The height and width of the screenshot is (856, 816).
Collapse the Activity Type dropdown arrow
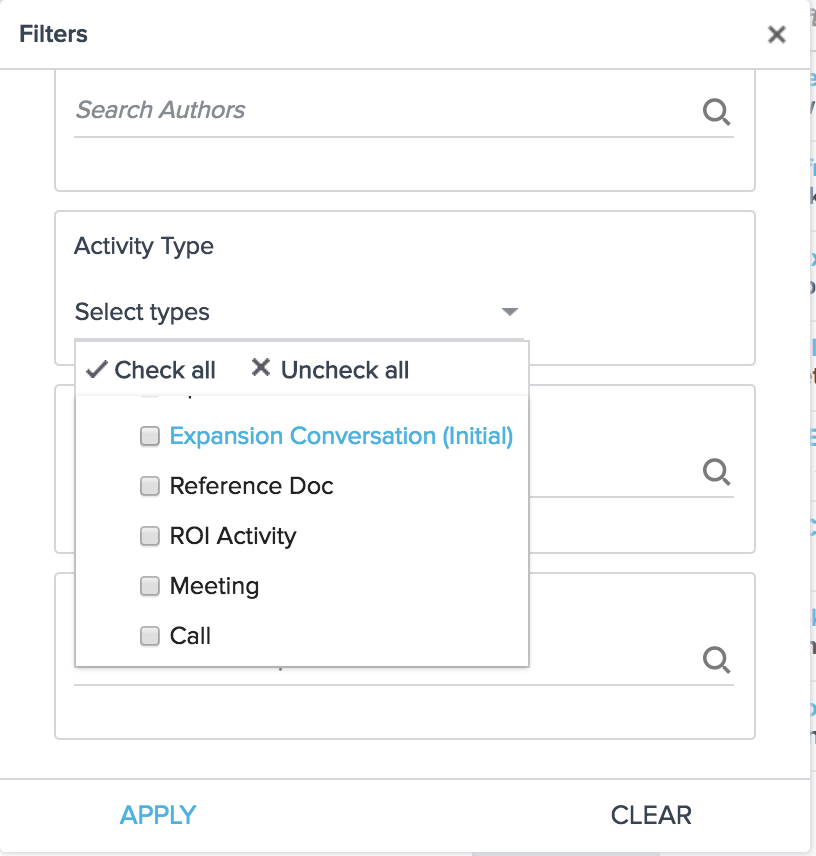point(510,312)
